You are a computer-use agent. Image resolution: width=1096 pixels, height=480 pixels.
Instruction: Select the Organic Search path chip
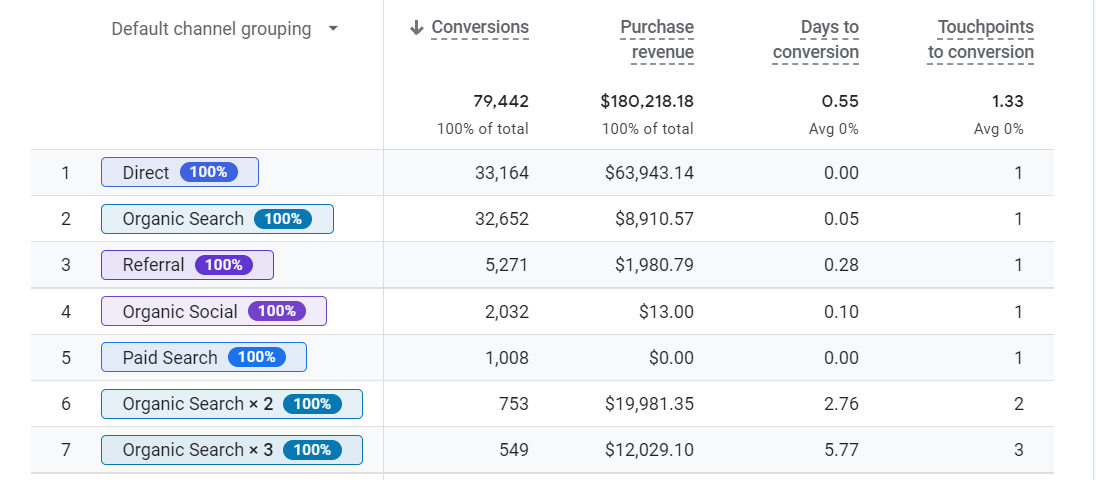[x=217, y=219]
